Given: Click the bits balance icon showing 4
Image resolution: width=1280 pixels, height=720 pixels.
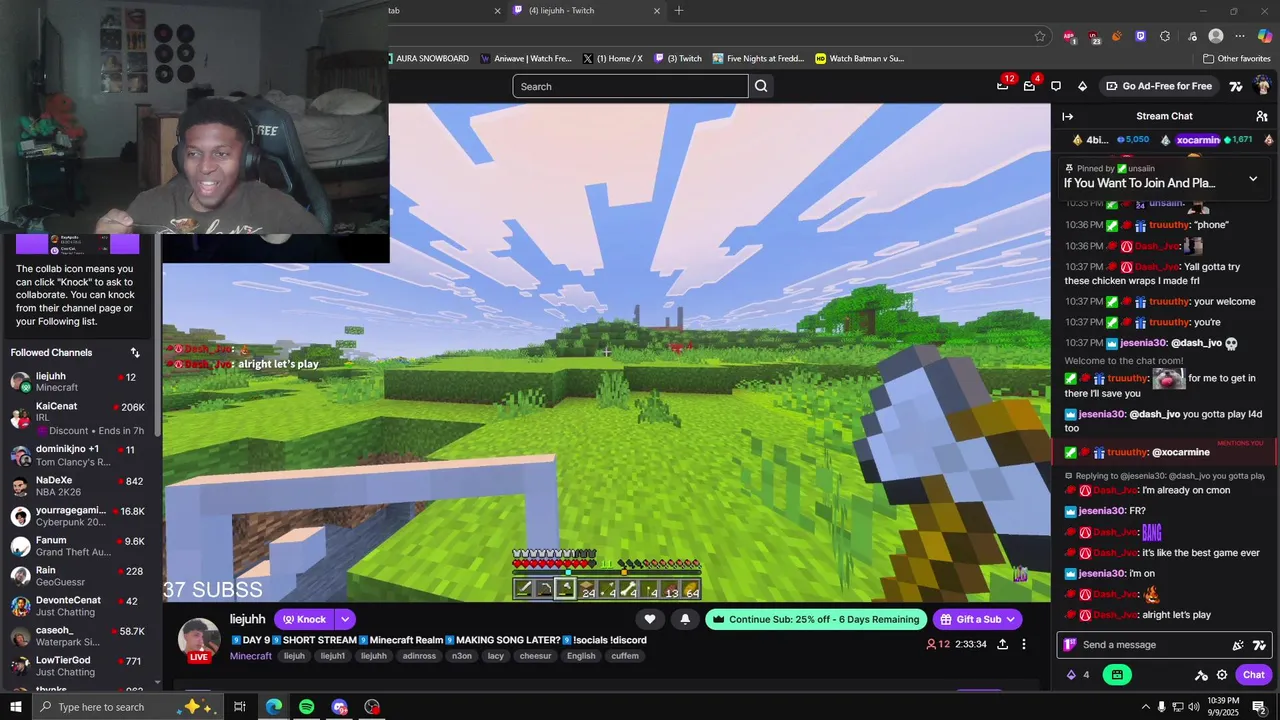Looking at the screenshot, I should click(1078, 675).
